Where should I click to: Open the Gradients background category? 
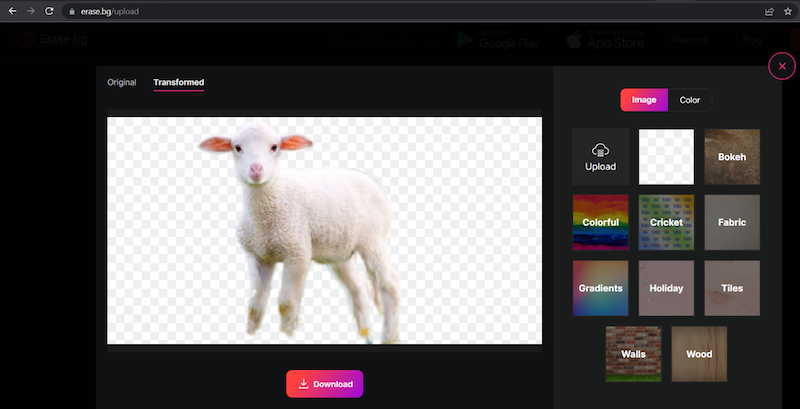[601, 288]
